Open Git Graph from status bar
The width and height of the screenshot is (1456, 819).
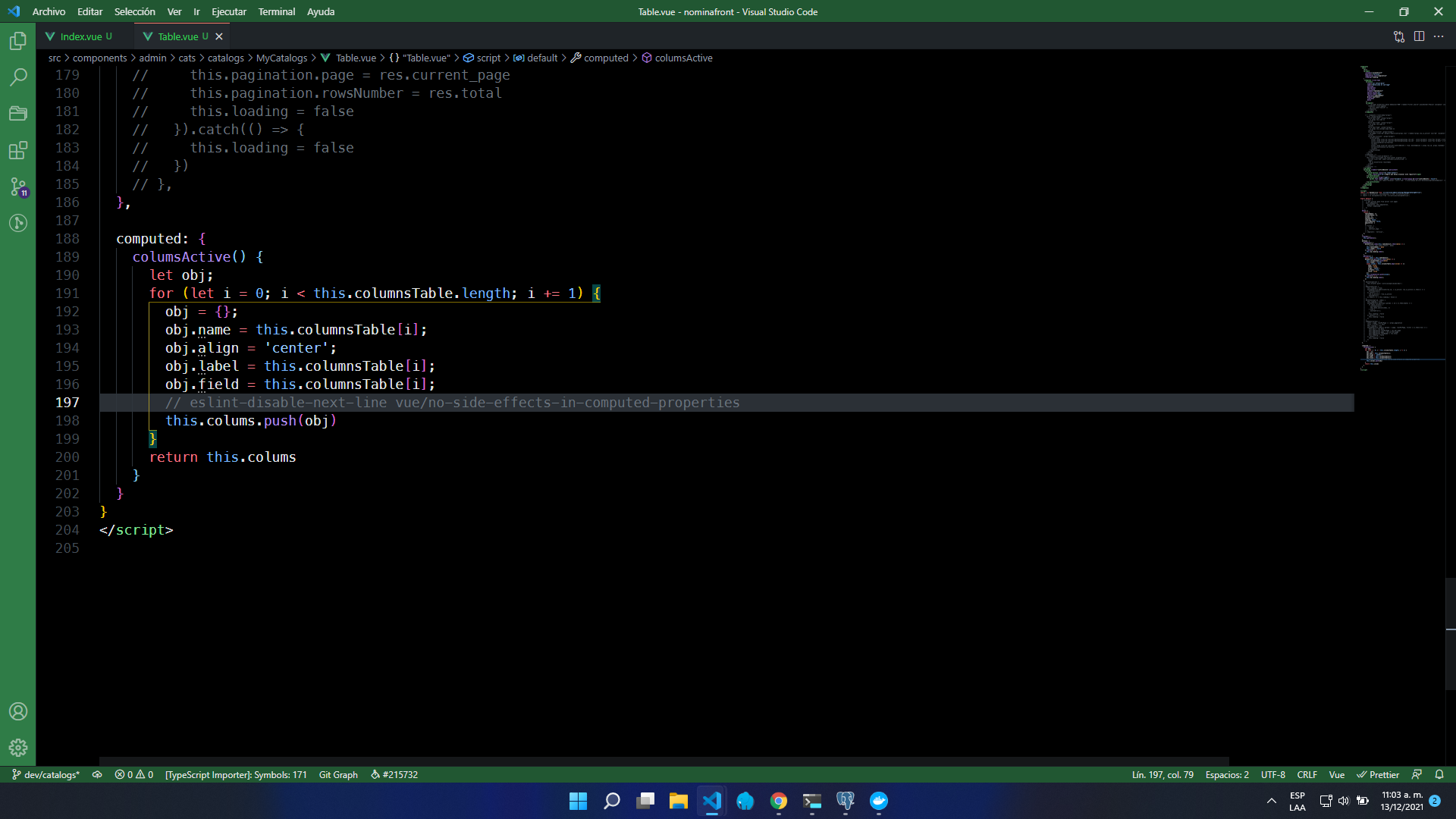pos(338,775)
